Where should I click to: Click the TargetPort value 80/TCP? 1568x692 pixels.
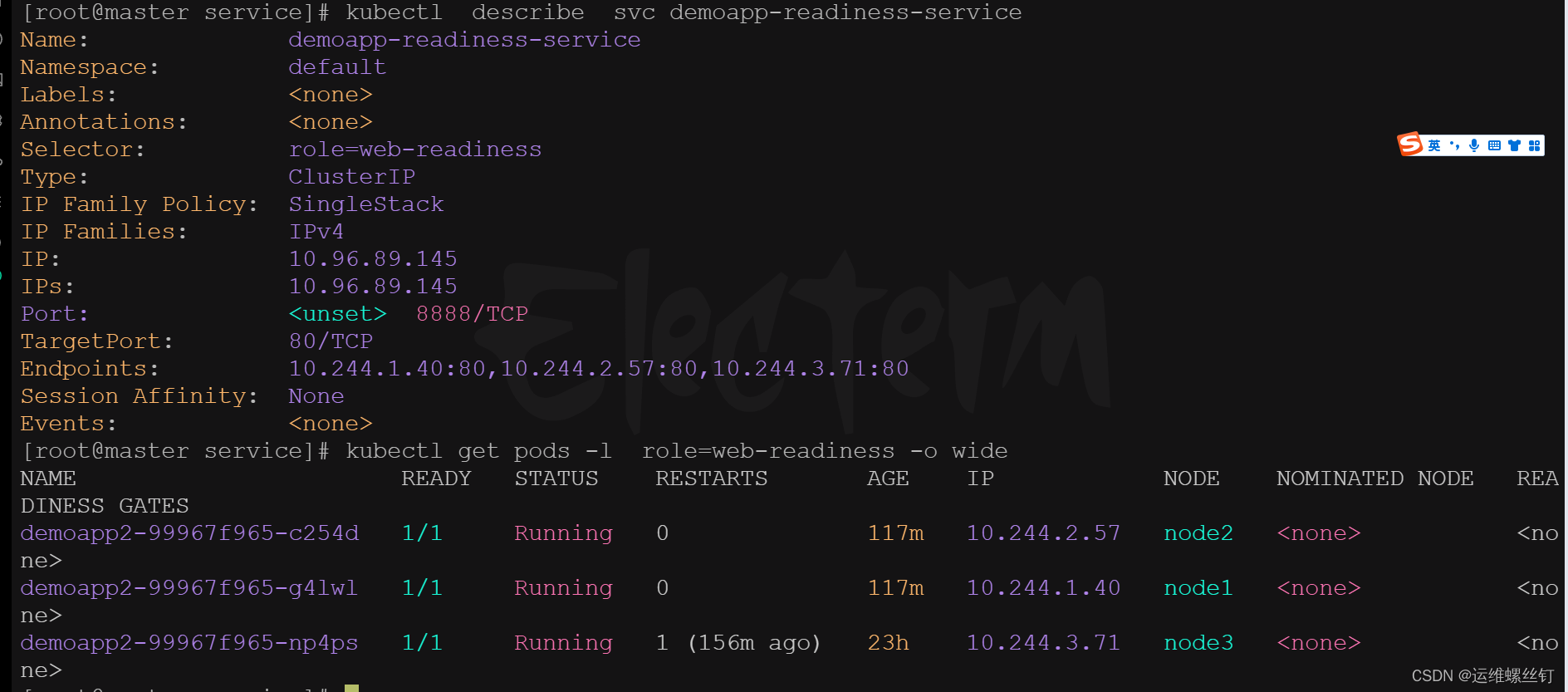pos(331,341)
